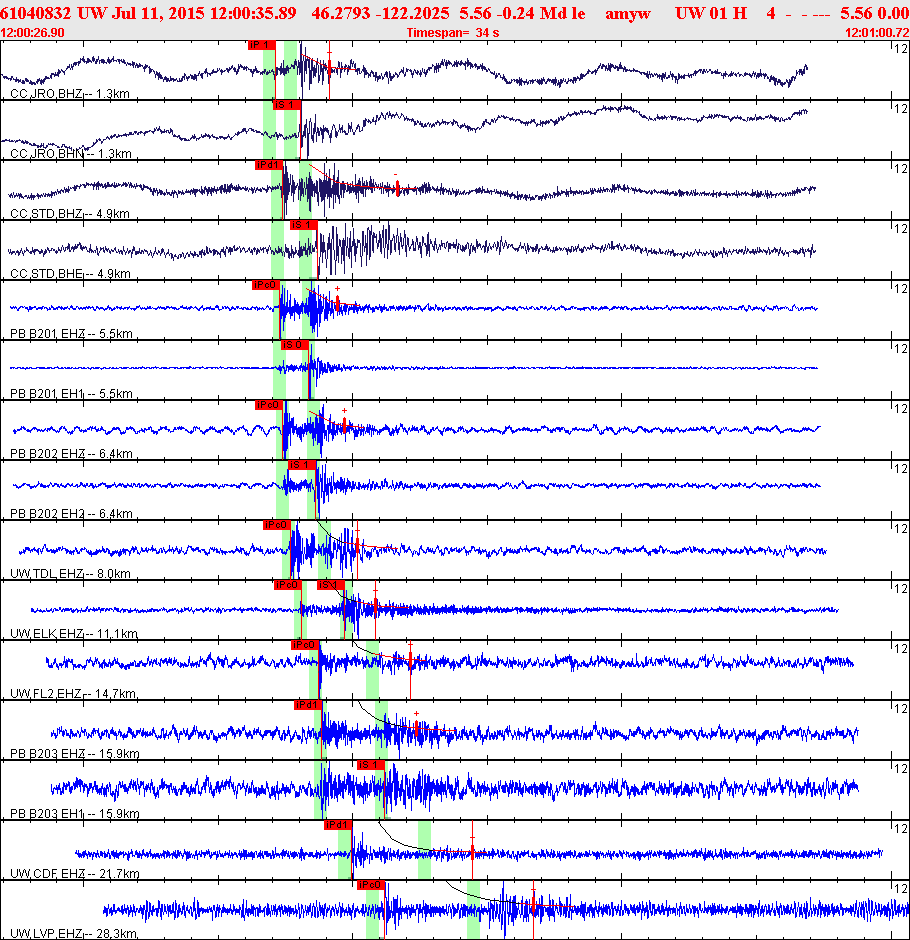Select the event ID 61040832 header line
This screenshot has height=940, width=910.
pos(454,13)
